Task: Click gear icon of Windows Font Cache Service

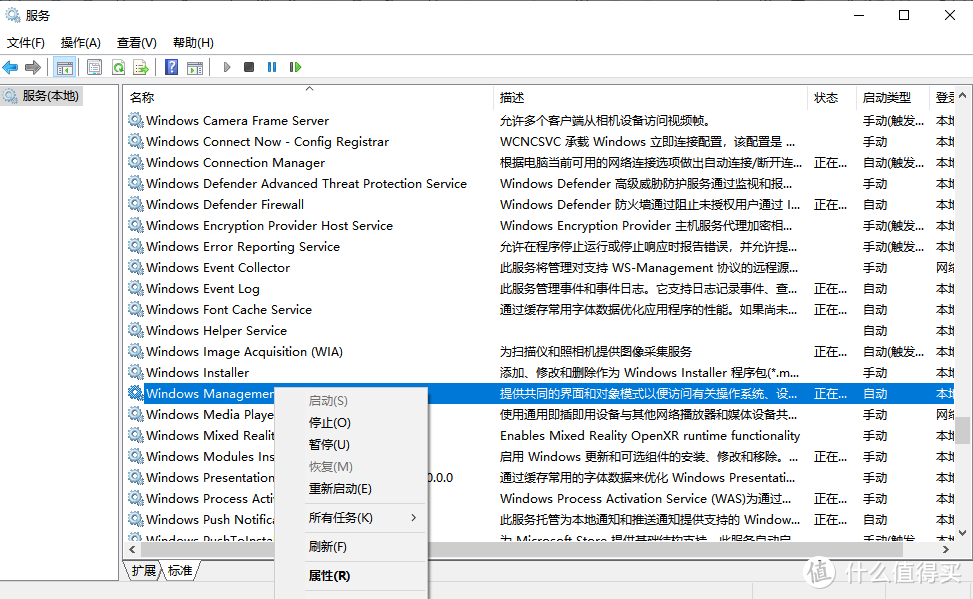Action: pyautogui.click(x=136, y=309)
